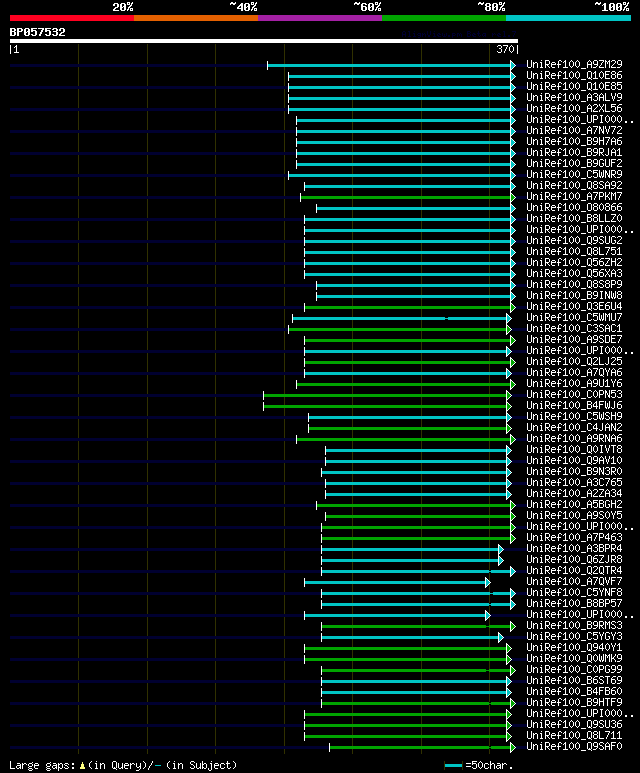The height and width of the screenshot is (773, 640).
Task: Open hit UniRef100_A9ZM29
Action: pyautogui.click(x=574, y=65)
